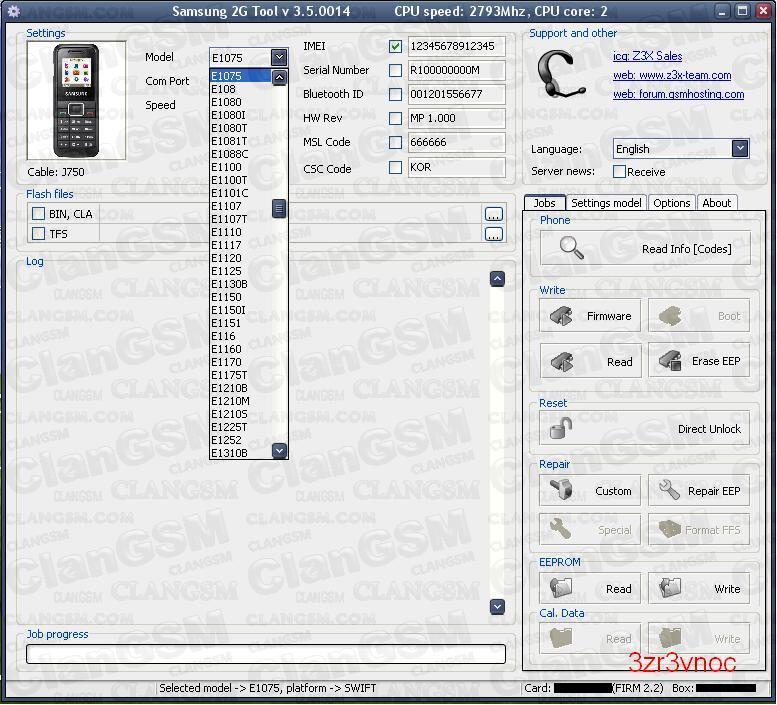Click the Cal. Data Read folder icon
This screenshot has height=705, width=777.
click(561, 638)
